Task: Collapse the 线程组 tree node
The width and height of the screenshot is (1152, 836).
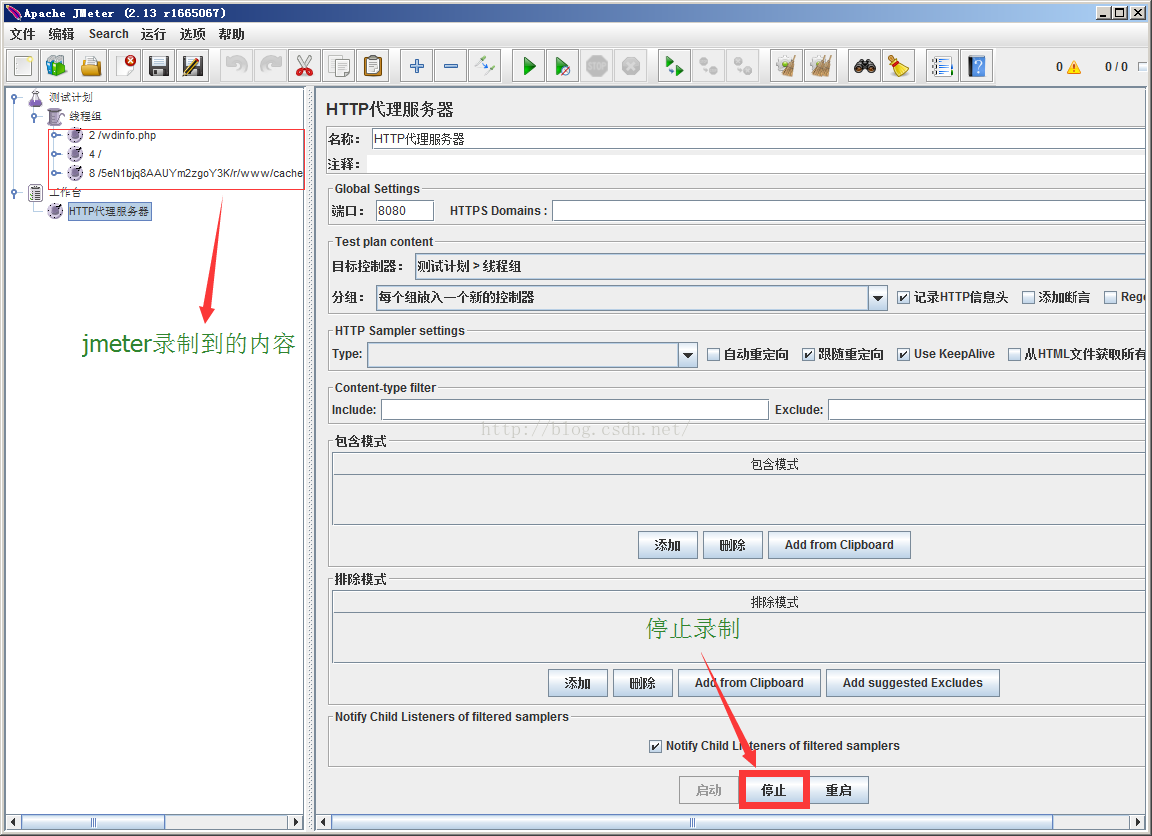Action: [34, 117]
